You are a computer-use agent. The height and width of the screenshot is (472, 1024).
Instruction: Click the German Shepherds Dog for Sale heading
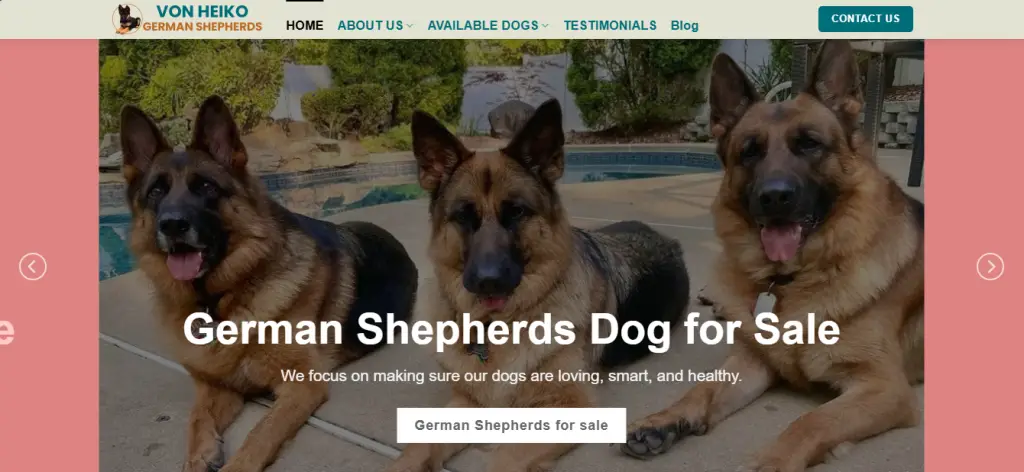pos(511,329)
